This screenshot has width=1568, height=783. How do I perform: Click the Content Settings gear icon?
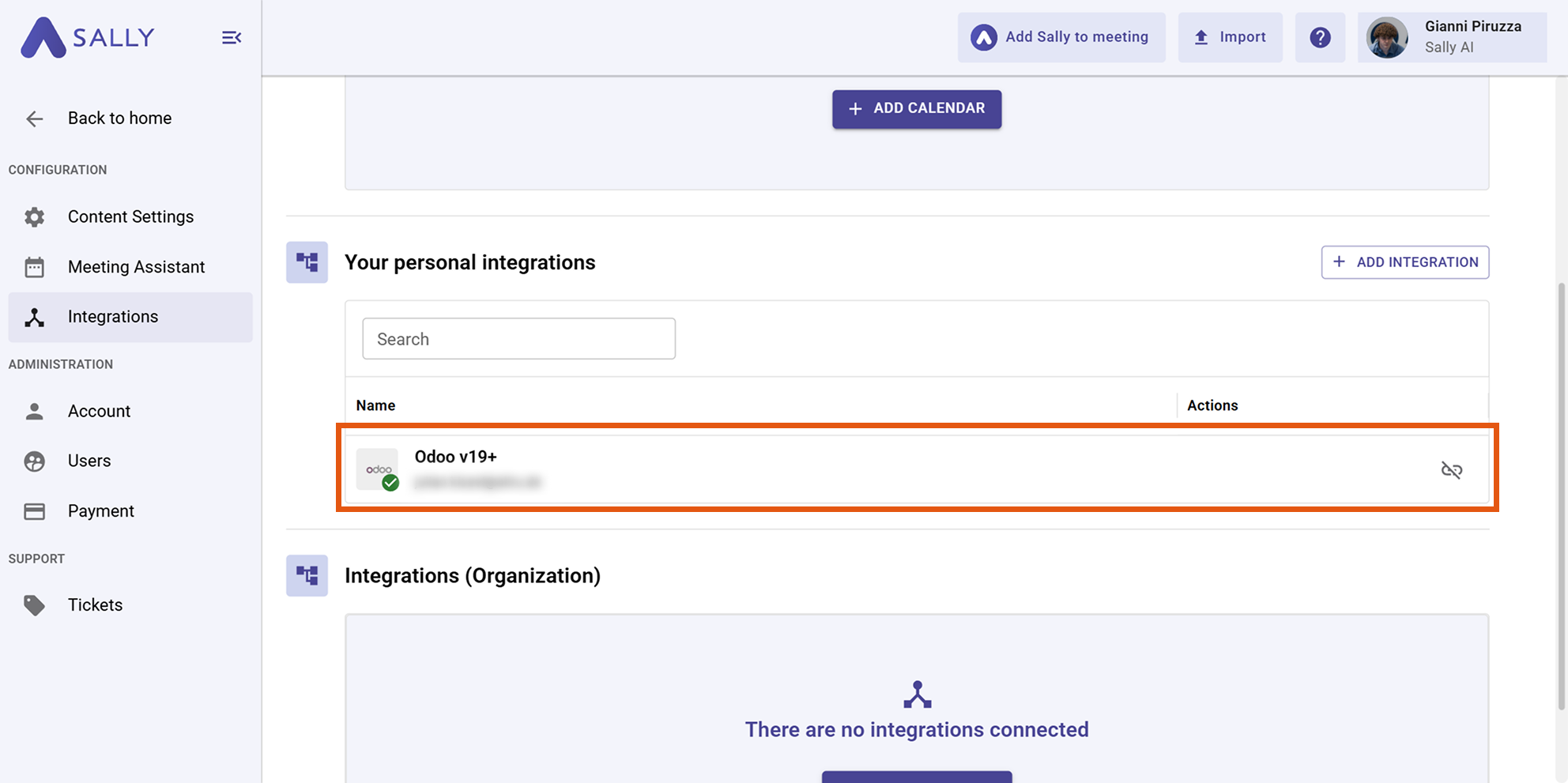click(35, 216)
